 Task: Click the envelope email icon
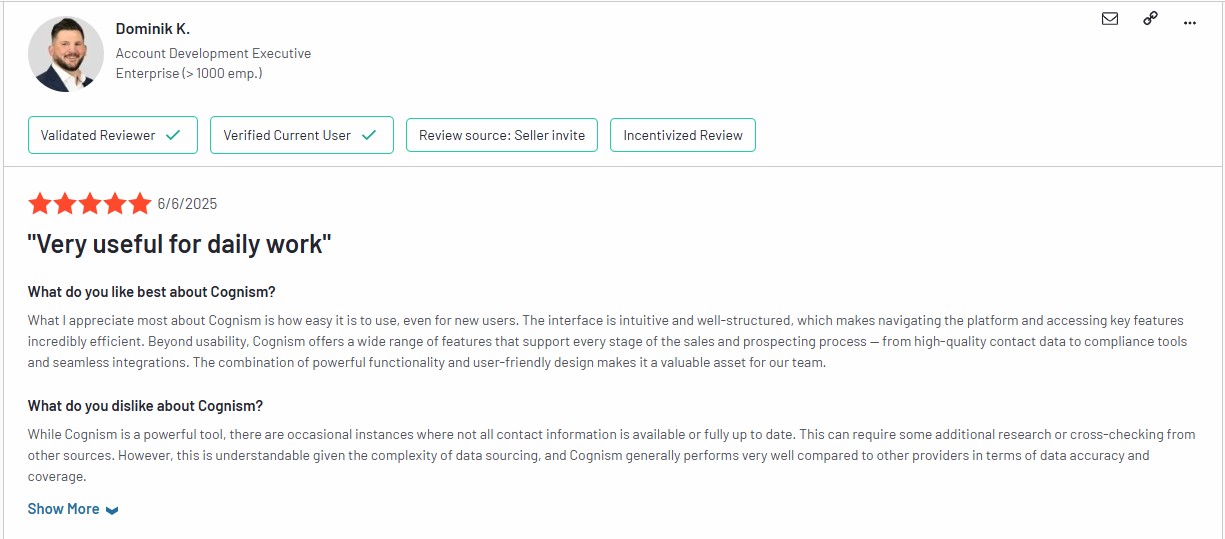[x=1110, y=18]
